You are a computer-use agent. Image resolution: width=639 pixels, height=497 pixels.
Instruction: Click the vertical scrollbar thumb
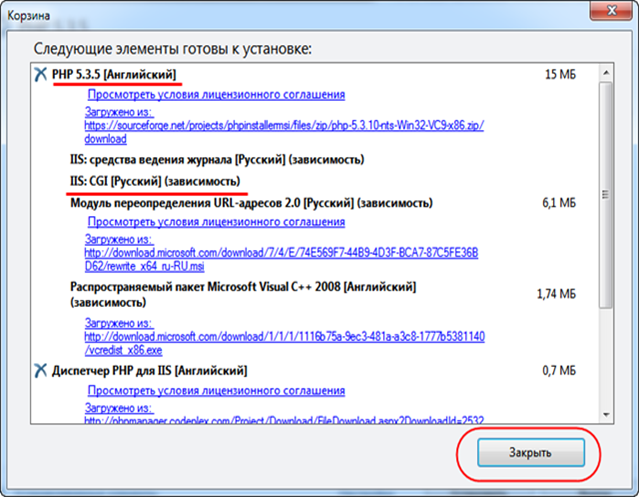(x=606, y=195)
